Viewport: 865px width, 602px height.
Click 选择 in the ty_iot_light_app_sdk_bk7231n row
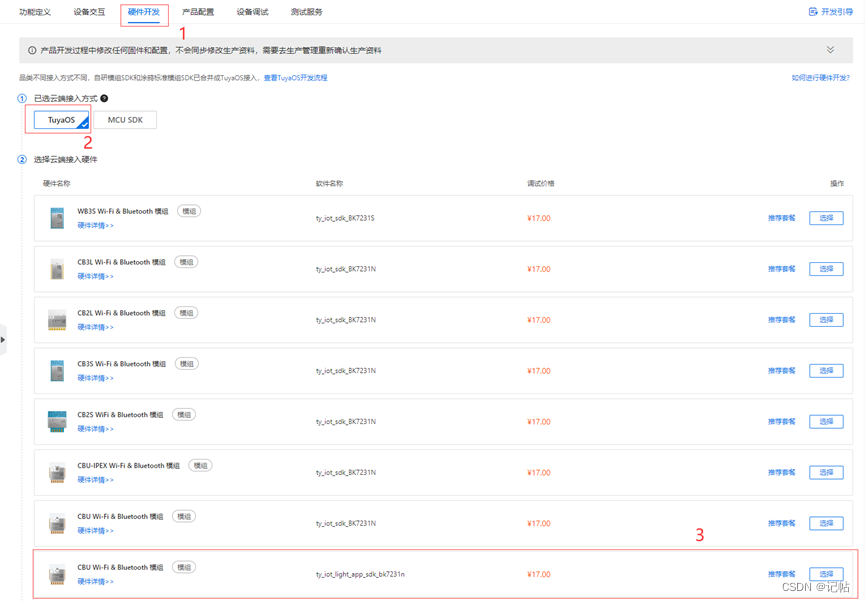coord(826,574)
